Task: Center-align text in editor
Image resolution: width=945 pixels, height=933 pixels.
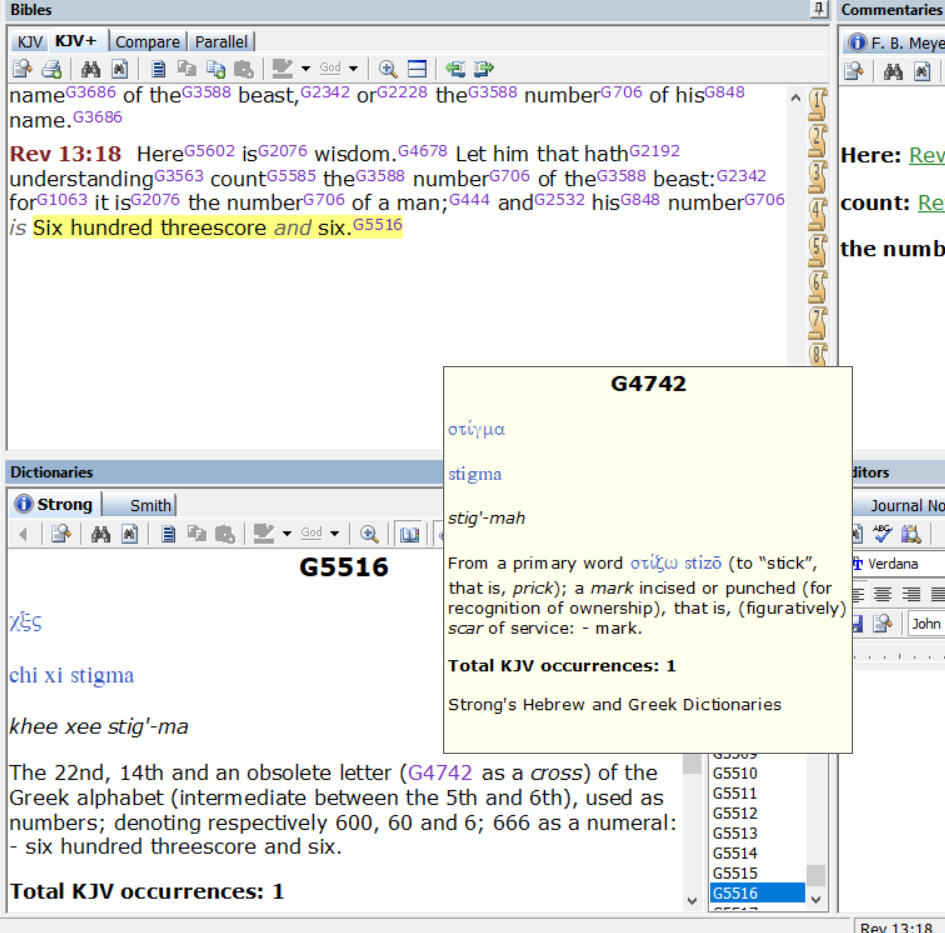Action: click(x=883, y=594)
